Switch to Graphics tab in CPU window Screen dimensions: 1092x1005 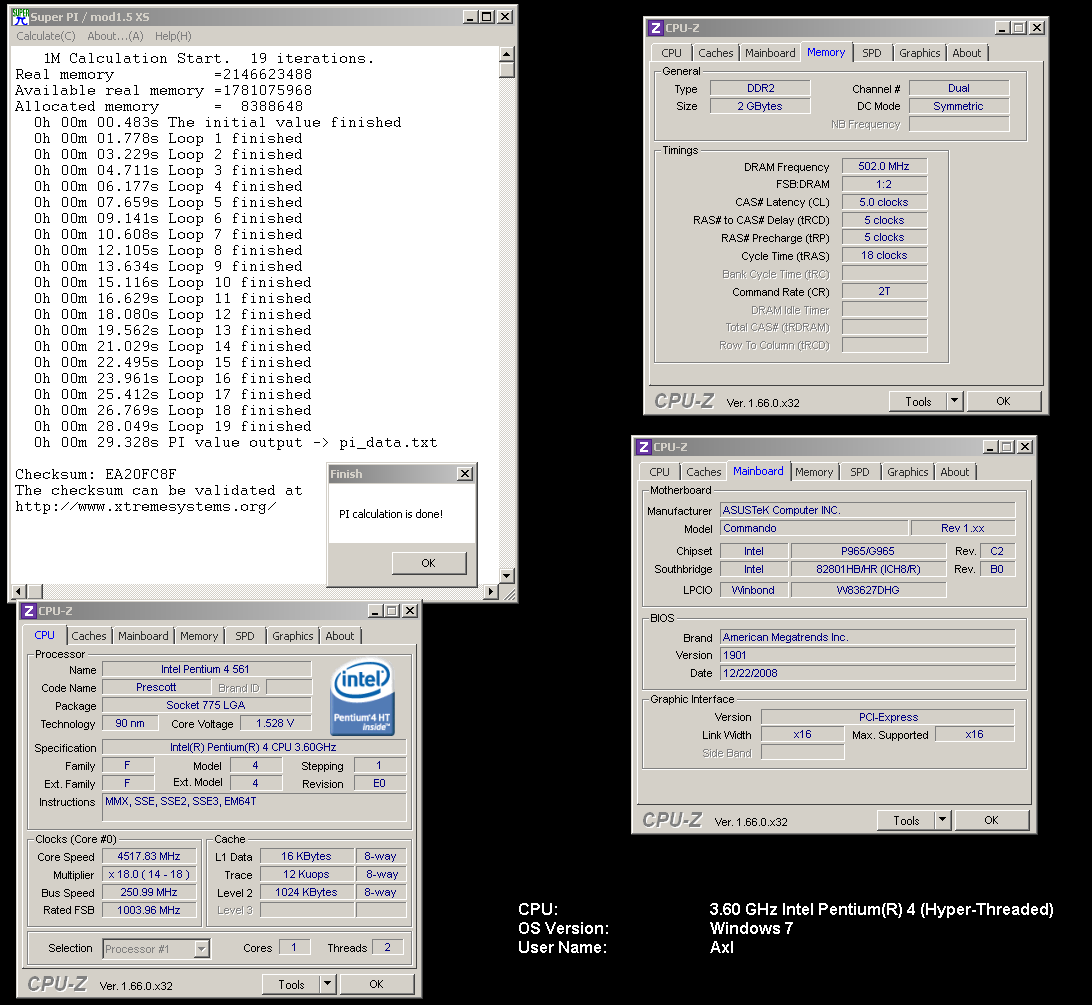(292, 636)
